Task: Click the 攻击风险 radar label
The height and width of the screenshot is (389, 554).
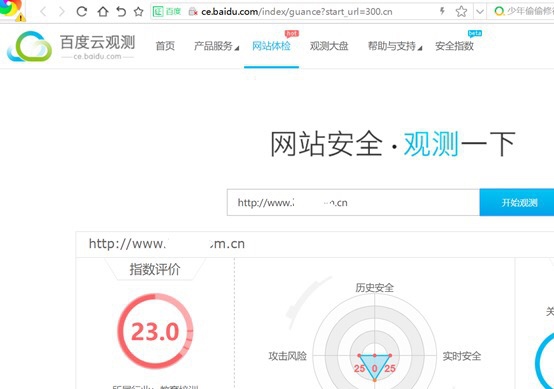Action: (x=288, y=356)
